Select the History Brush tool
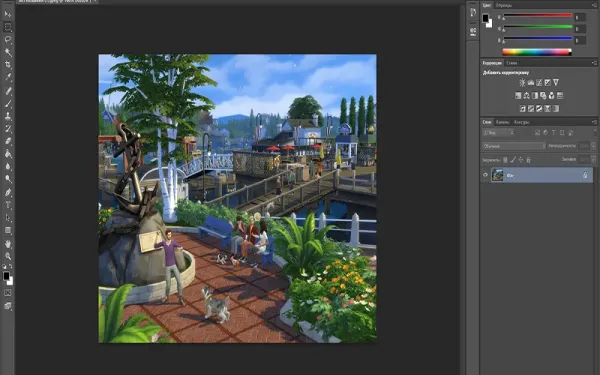Image resolution: width=600 pixels, height=375 pixels. click(x=8, y=129)
